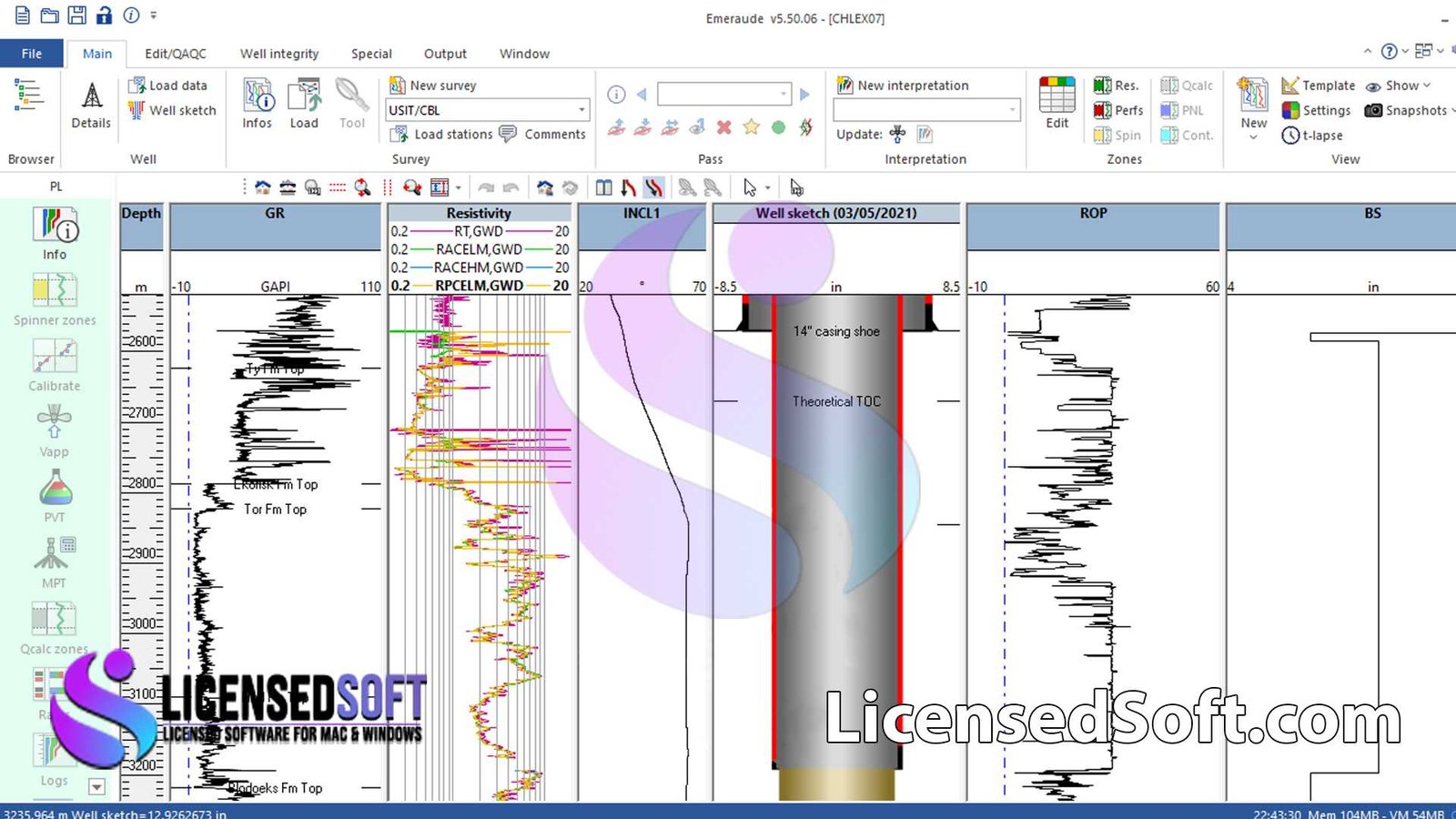The height and width of the screenshot is (819, 1456).
Task: Open Calibrate in sidebar
Action: tap(55, 366)
